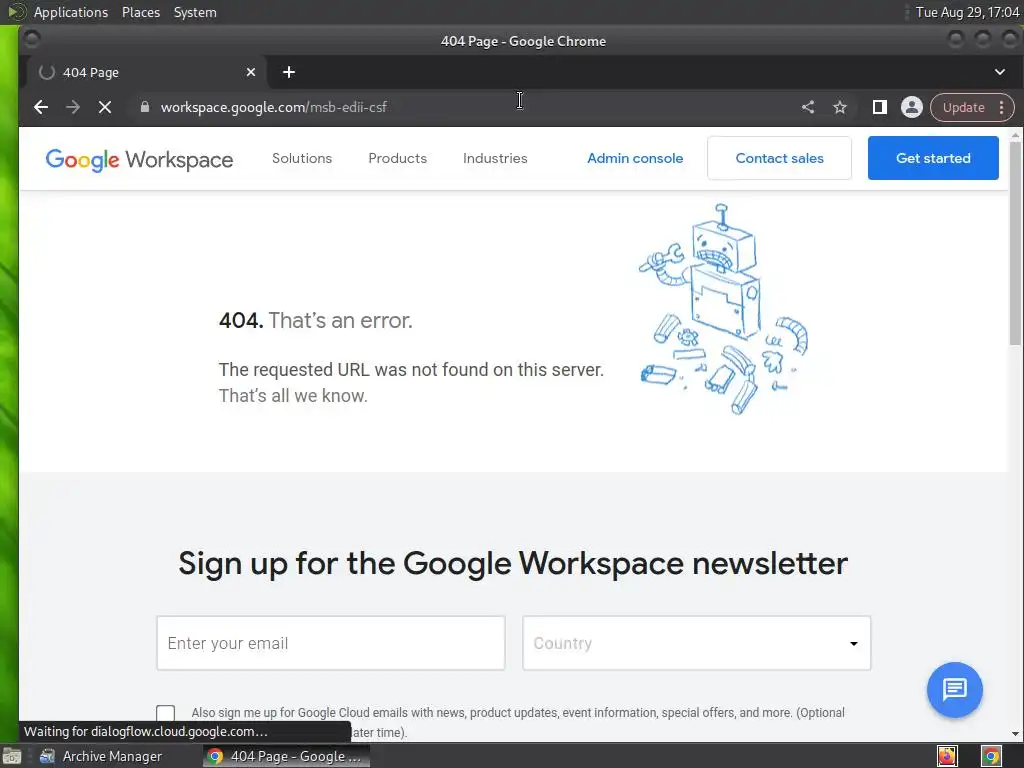This screenshot has width=1024, height=768.
Task: Click the newsletter sign-up heading
Action: tap(513, 564)
